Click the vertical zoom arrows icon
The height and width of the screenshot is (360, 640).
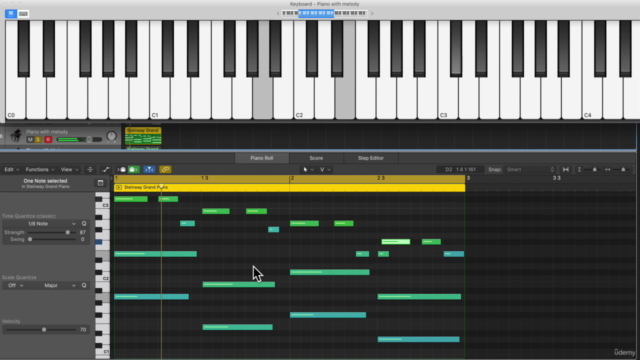(x=579, y=169)
